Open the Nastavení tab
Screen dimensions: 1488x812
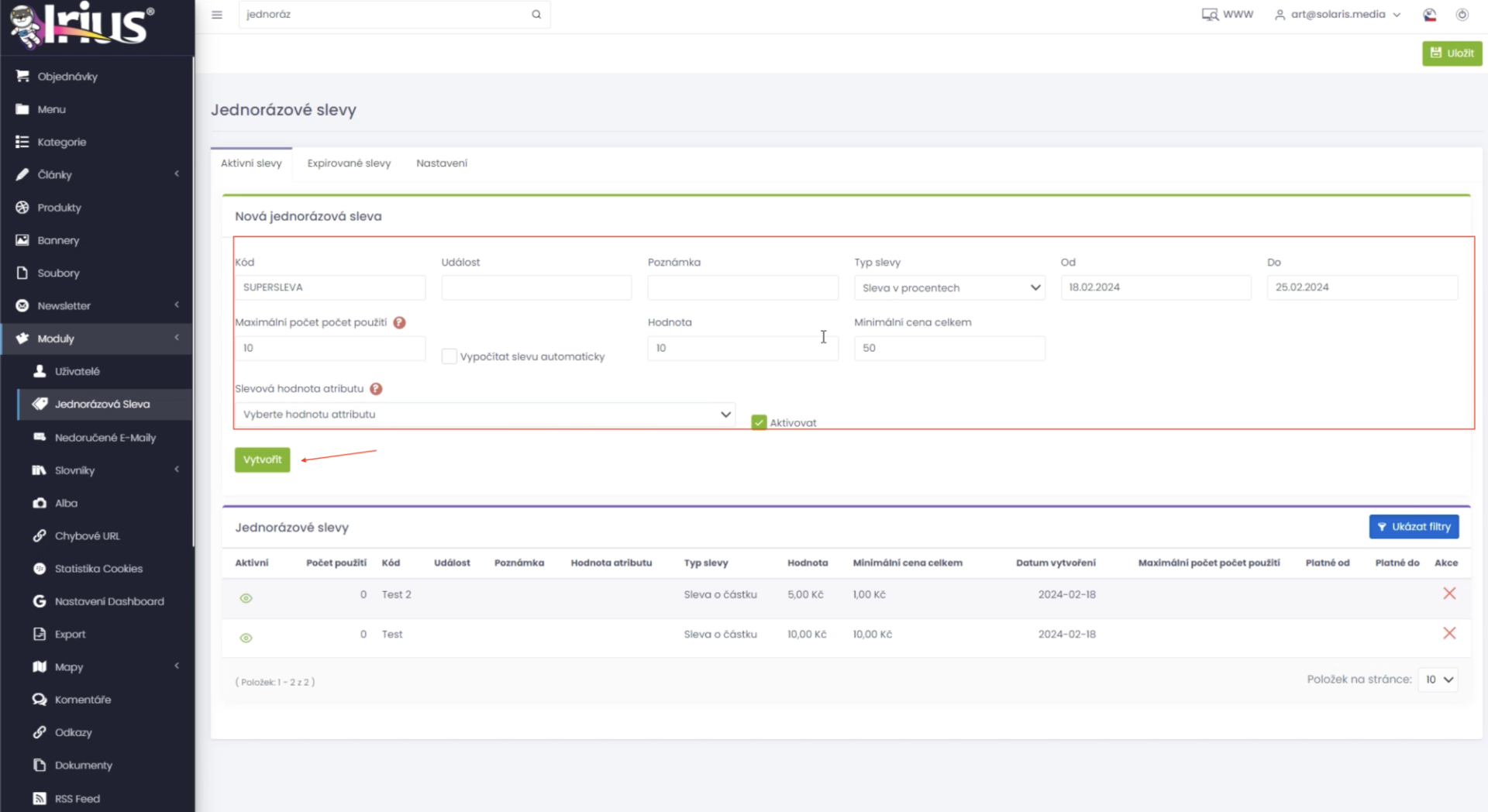[442, 163]
